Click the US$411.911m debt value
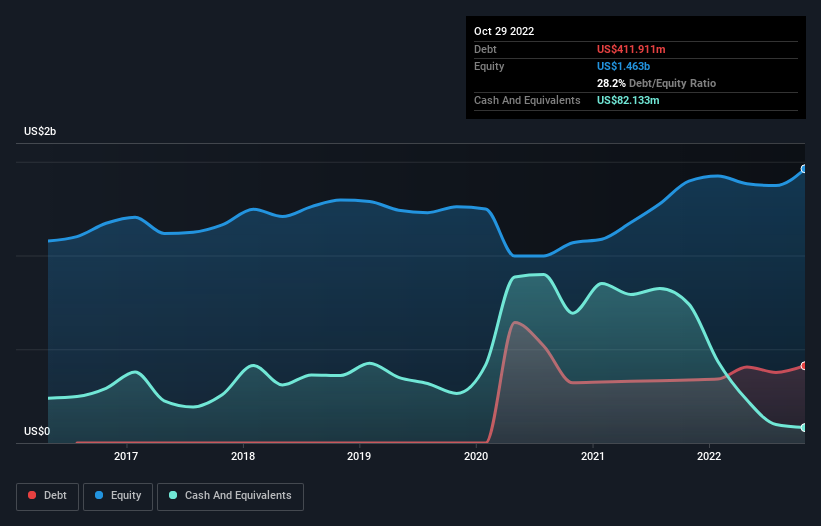This screenshot has width=821, height=526. [x=631, y=49]
